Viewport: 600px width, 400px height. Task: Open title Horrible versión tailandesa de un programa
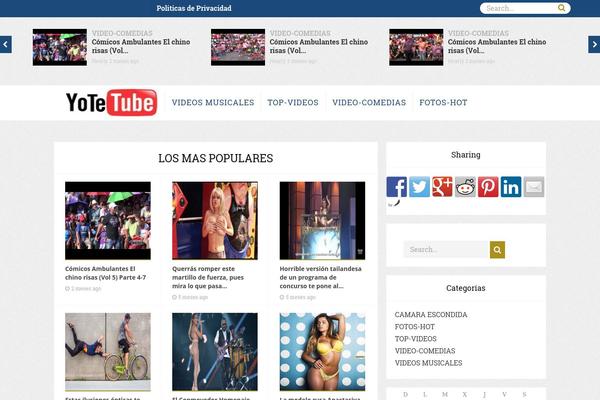click(x=320, y=278)
